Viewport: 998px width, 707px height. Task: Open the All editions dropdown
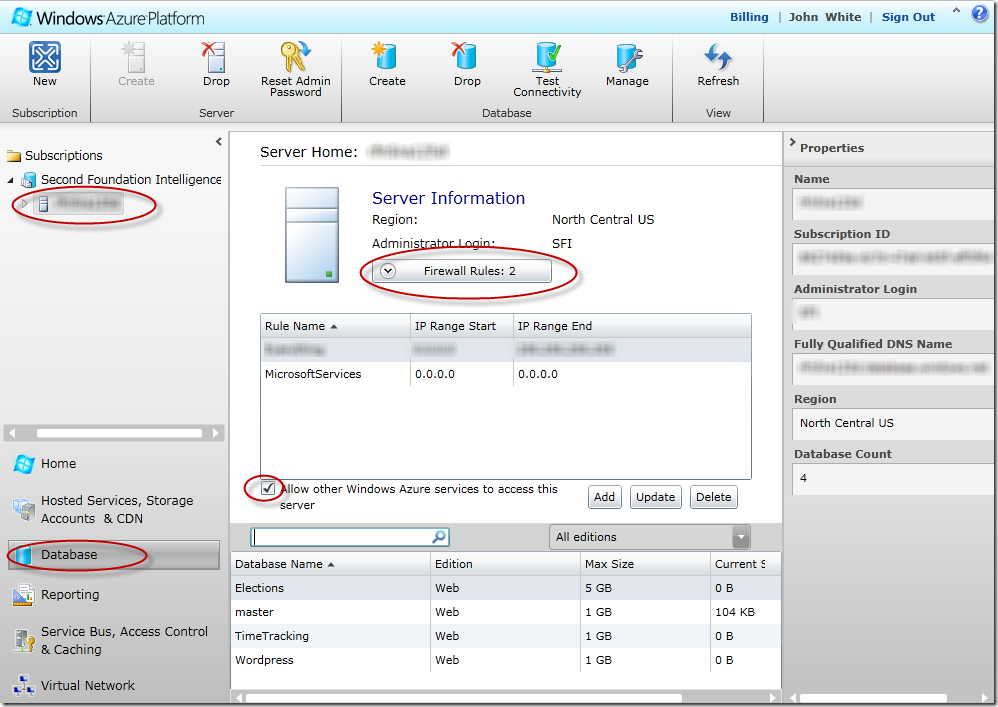649,537
